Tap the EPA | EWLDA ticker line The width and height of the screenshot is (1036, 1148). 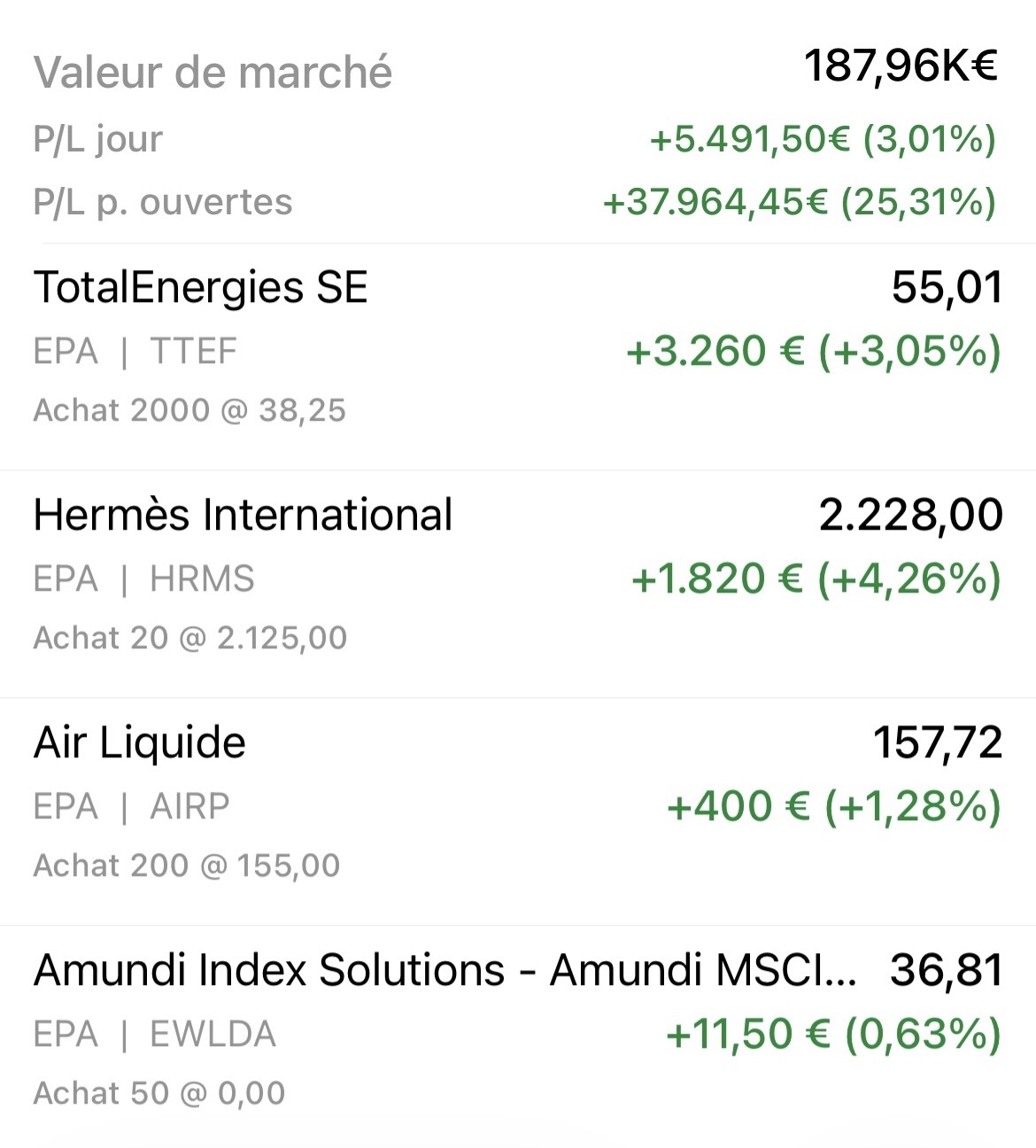[155, 1035]
